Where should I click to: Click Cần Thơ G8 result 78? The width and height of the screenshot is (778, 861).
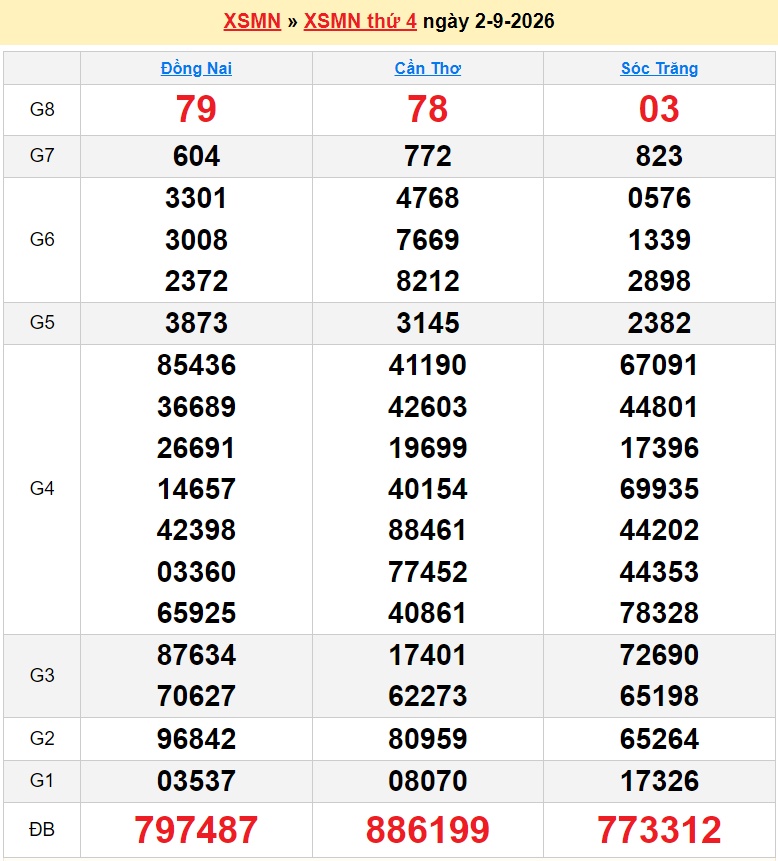[x=428, y=109]
